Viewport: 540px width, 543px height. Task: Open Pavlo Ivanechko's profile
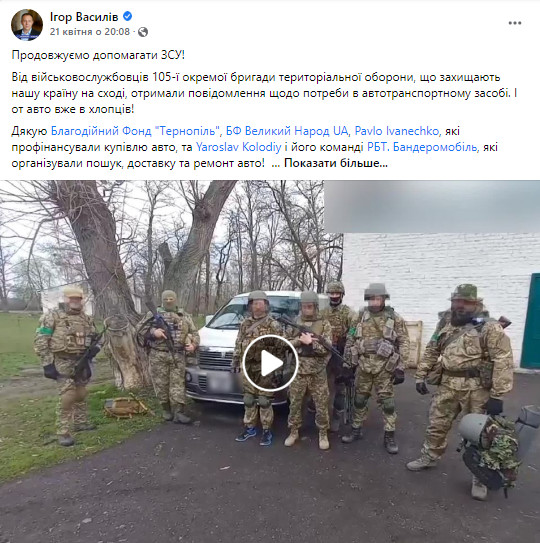[x=397, y=131]
